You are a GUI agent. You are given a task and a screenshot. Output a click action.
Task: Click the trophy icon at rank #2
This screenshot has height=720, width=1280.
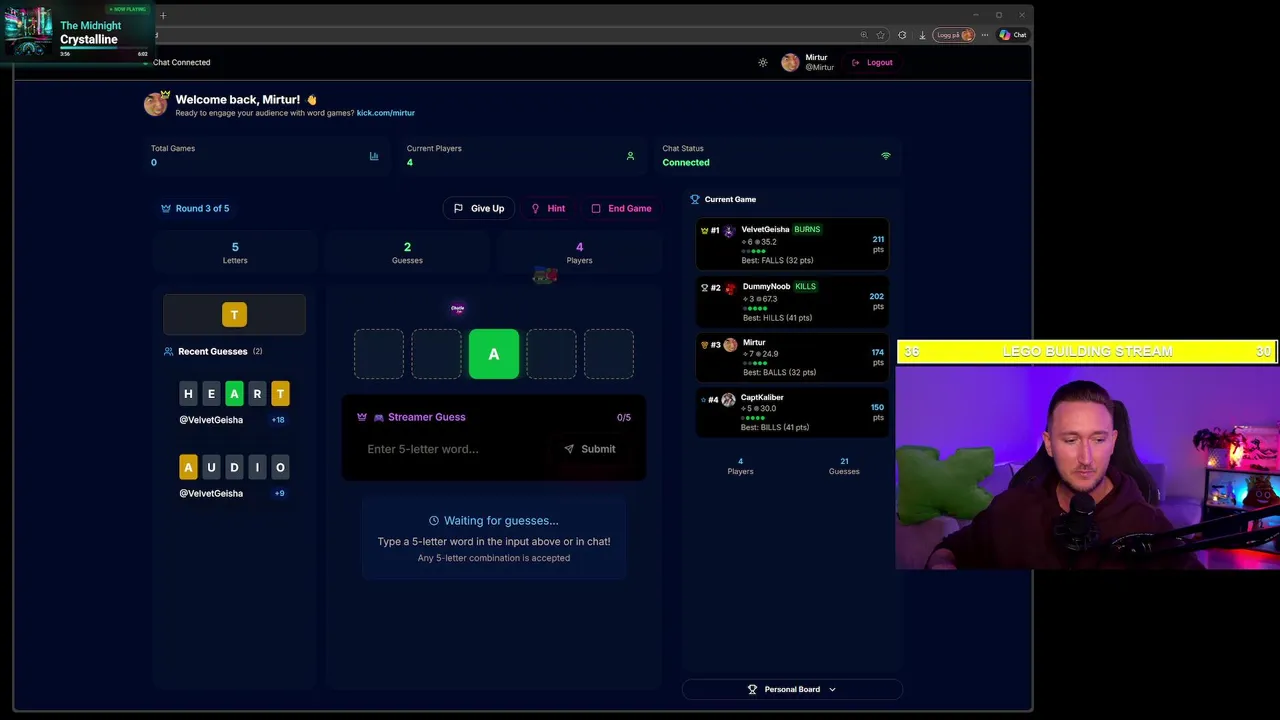coord(704,287)
